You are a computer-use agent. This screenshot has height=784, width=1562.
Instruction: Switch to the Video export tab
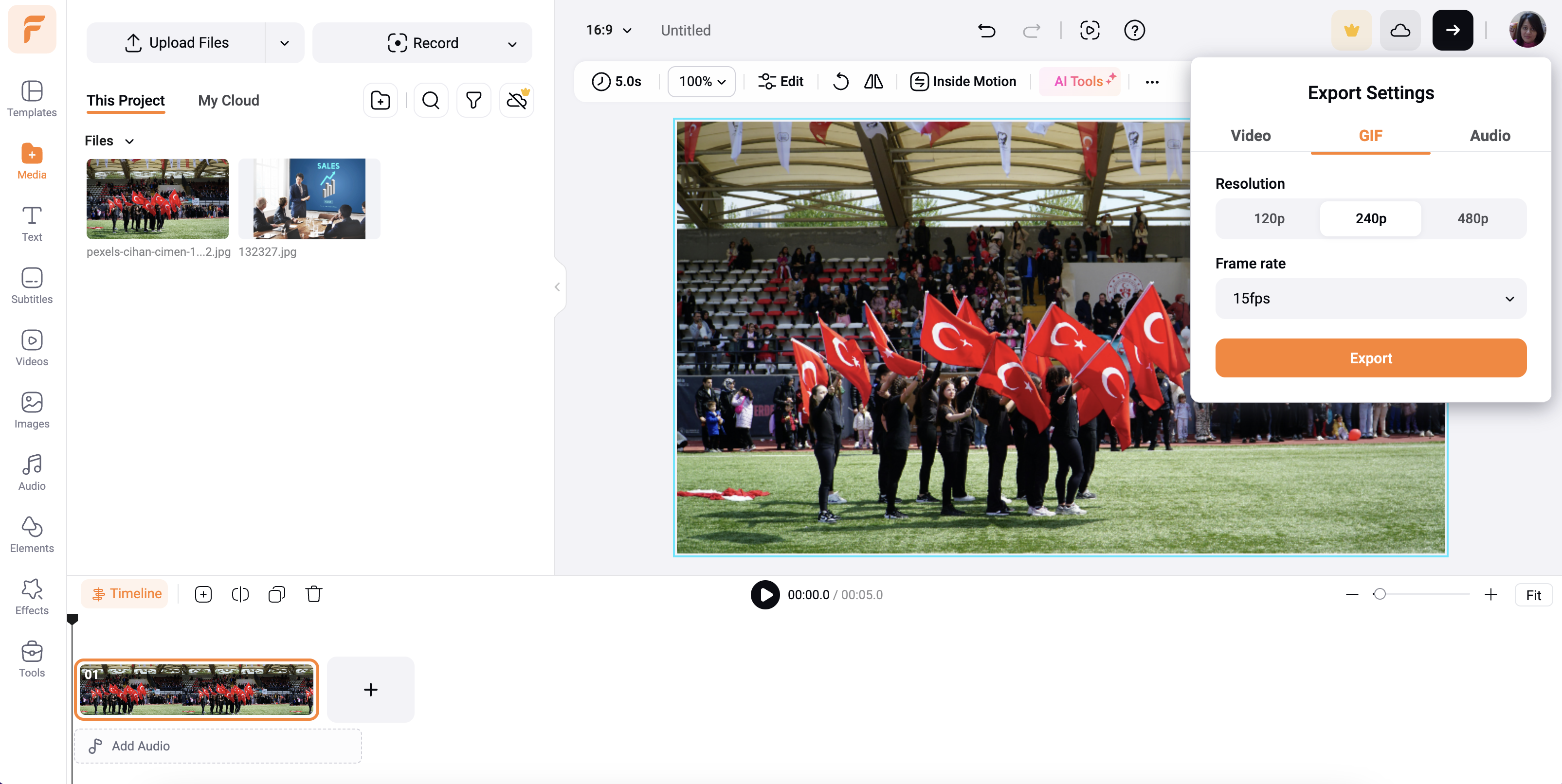point(1250,136)
